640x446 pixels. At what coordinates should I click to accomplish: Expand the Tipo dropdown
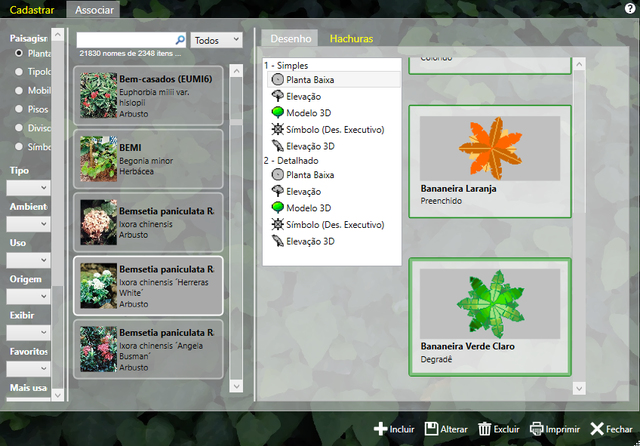pyautogui.click(x=29, y=188)
